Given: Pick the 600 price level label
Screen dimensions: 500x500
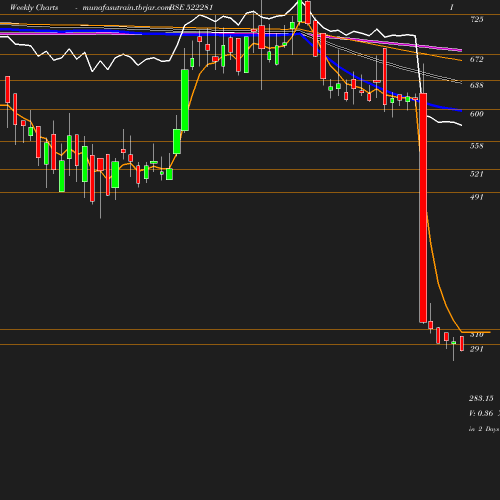Looking at the screenshot, I should tap(477, 114).
